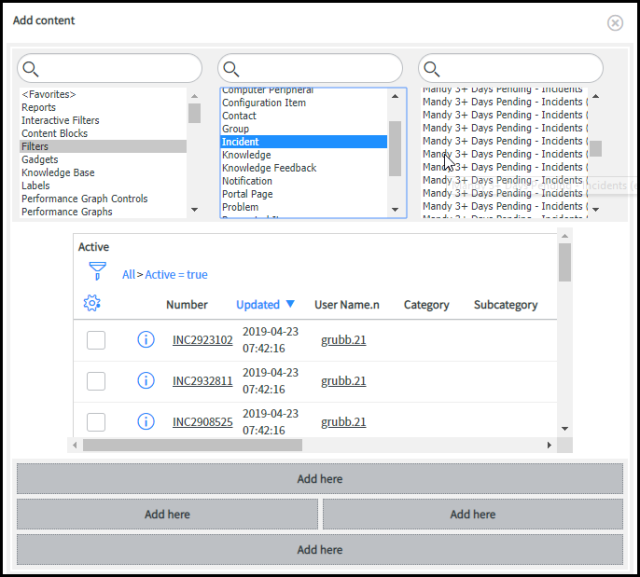Screen dimensions: 640x577
Task: Click third list scroll-down arrow
Action: [x=596, y=210]
